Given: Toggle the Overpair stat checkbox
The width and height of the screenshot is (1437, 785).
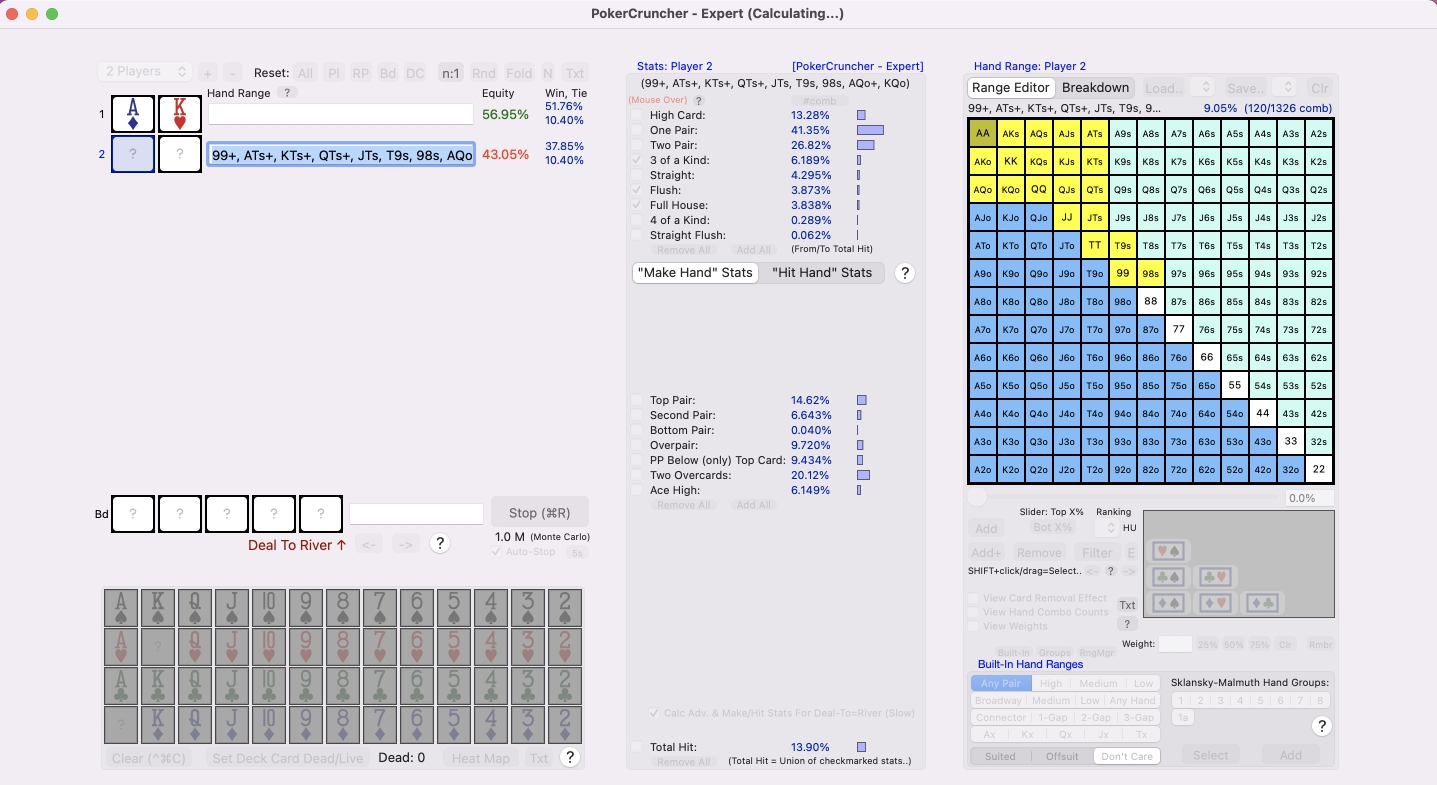Looking at the screenshot, I should pos(637,445).
